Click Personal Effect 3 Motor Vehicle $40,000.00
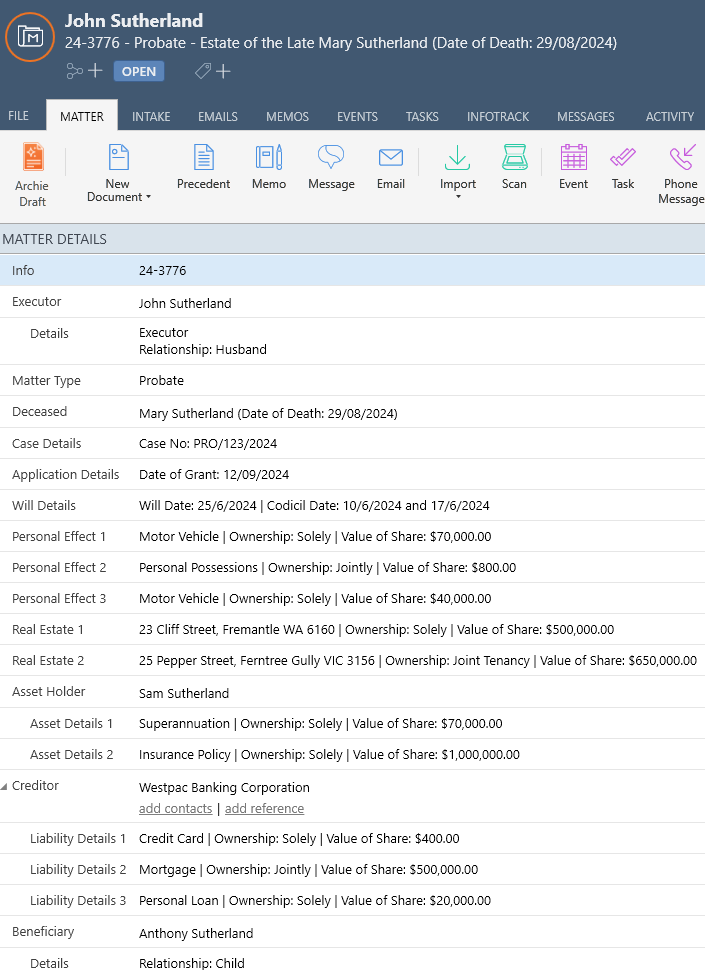The image size is (705, 970). click(352, 598)
